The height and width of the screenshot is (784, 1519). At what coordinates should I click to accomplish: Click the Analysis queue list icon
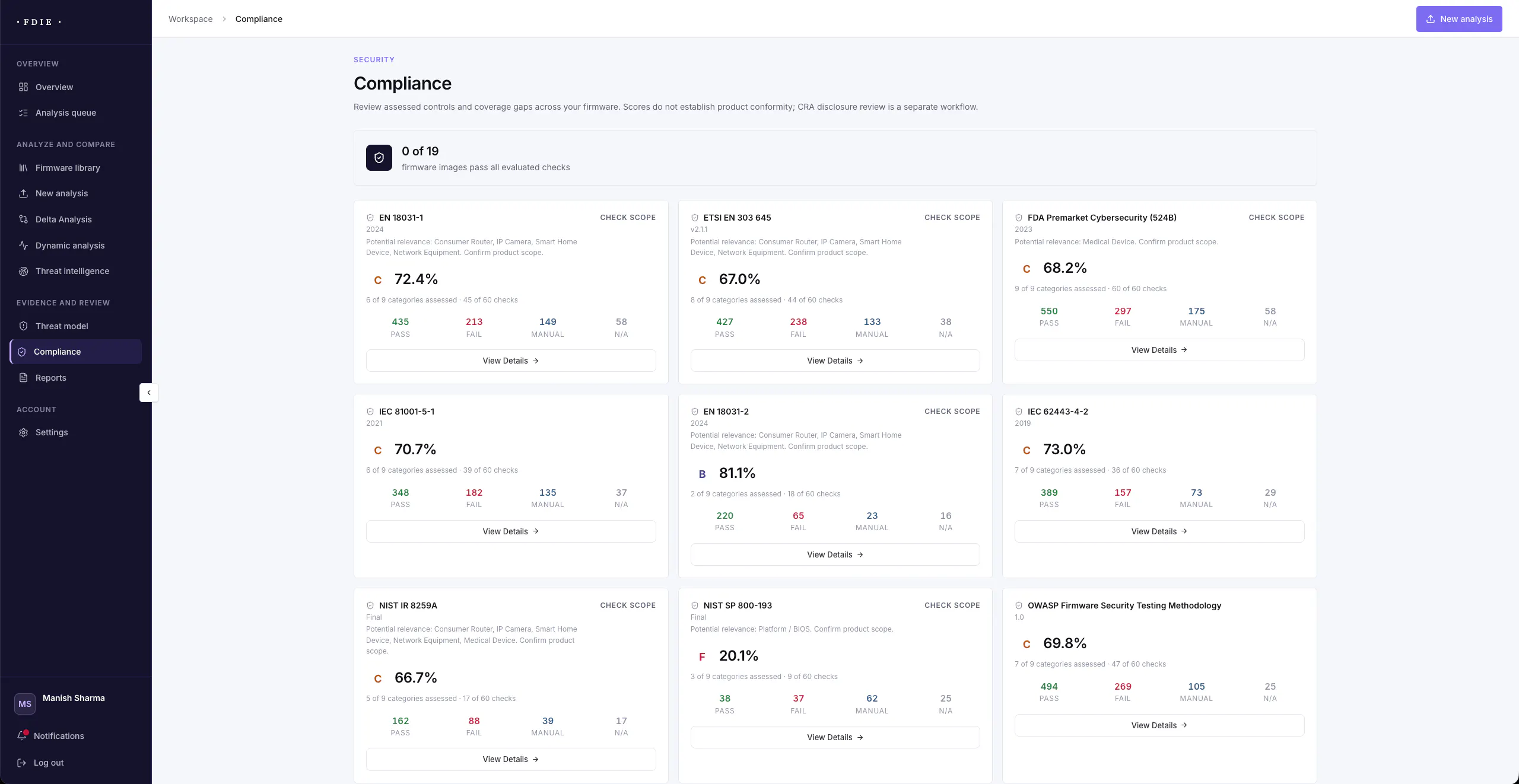[23, 113]
